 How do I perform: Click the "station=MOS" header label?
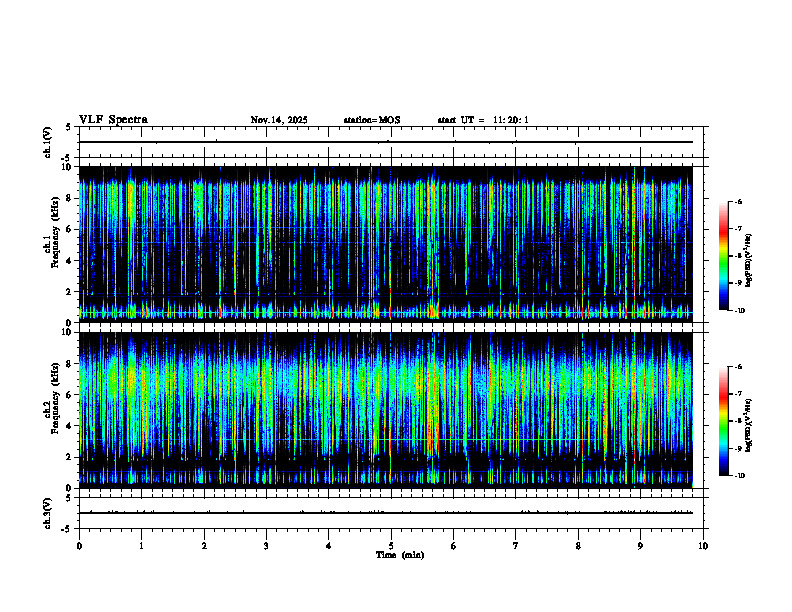(x=372, y=120)
